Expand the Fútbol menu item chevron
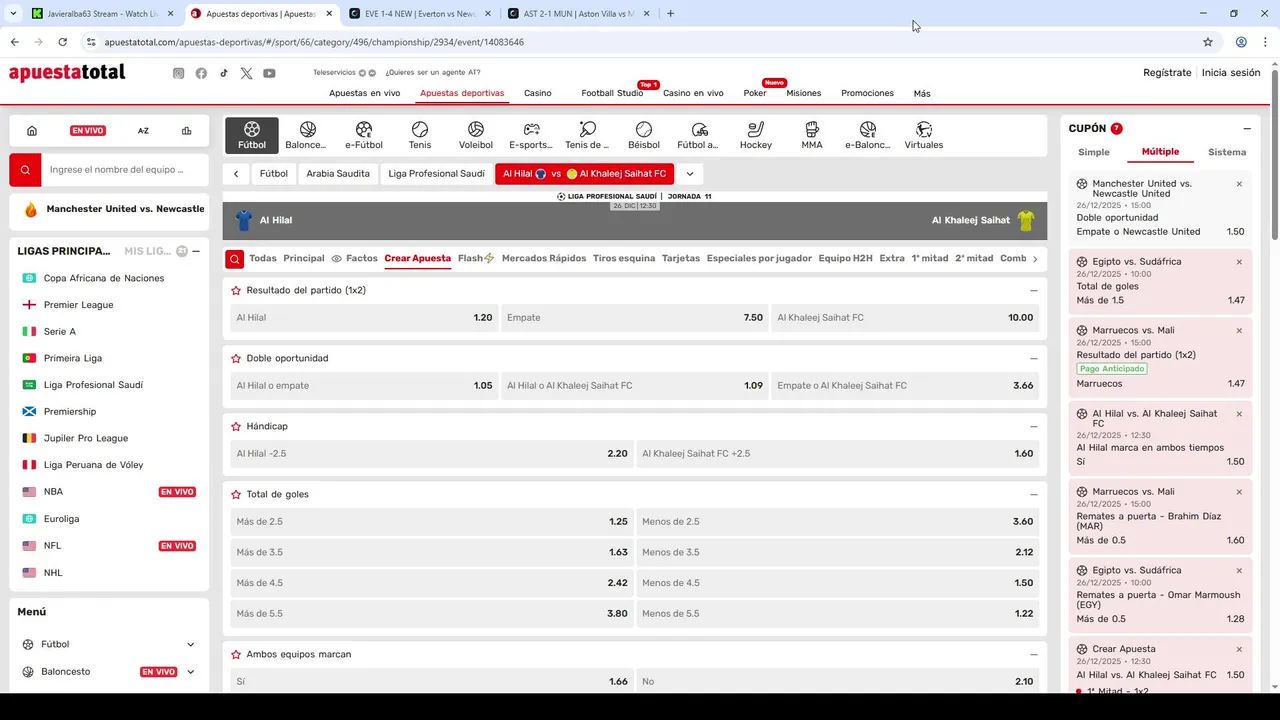This screenshot has height=720, width=1280. coord(190,645)
